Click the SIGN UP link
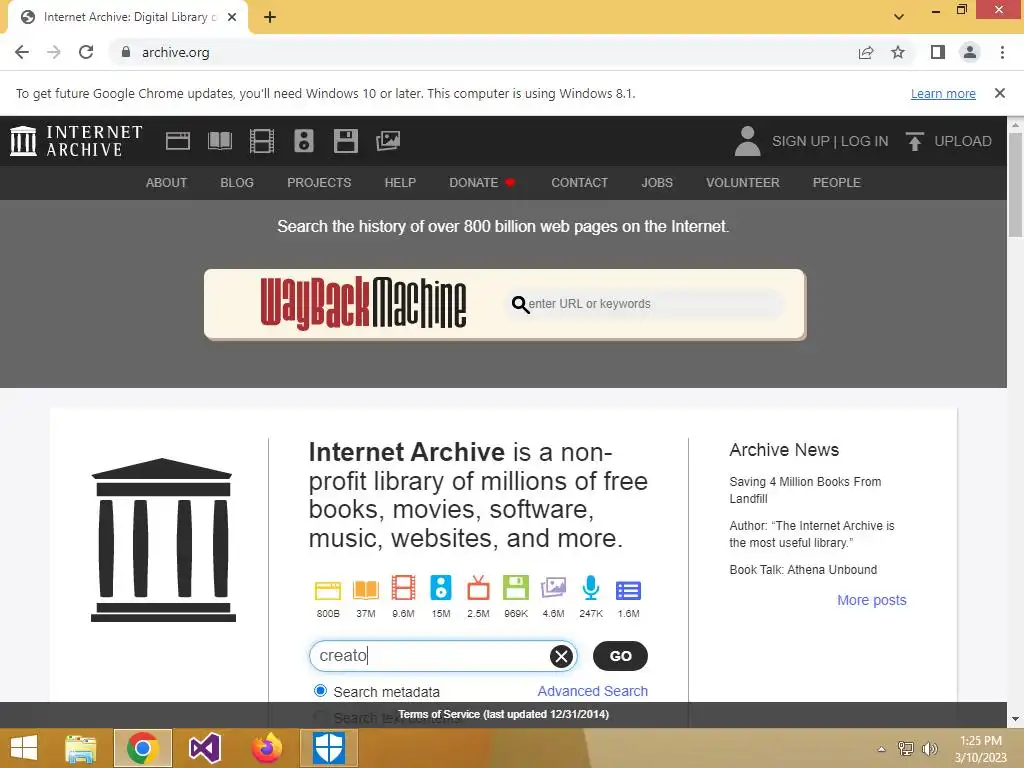 801,141
